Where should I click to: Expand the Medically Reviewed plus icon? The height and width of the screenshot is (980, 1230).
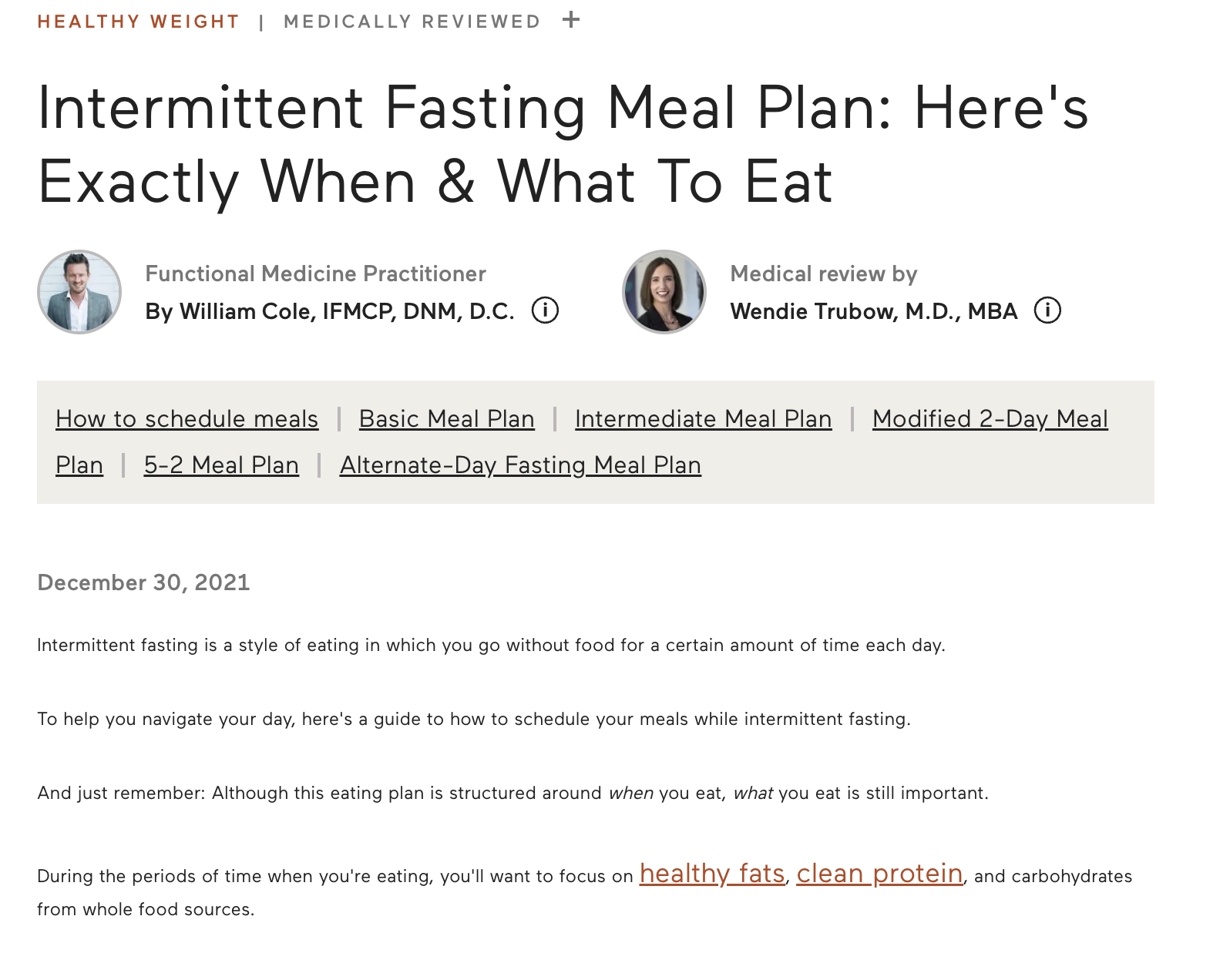click(570, 20)
